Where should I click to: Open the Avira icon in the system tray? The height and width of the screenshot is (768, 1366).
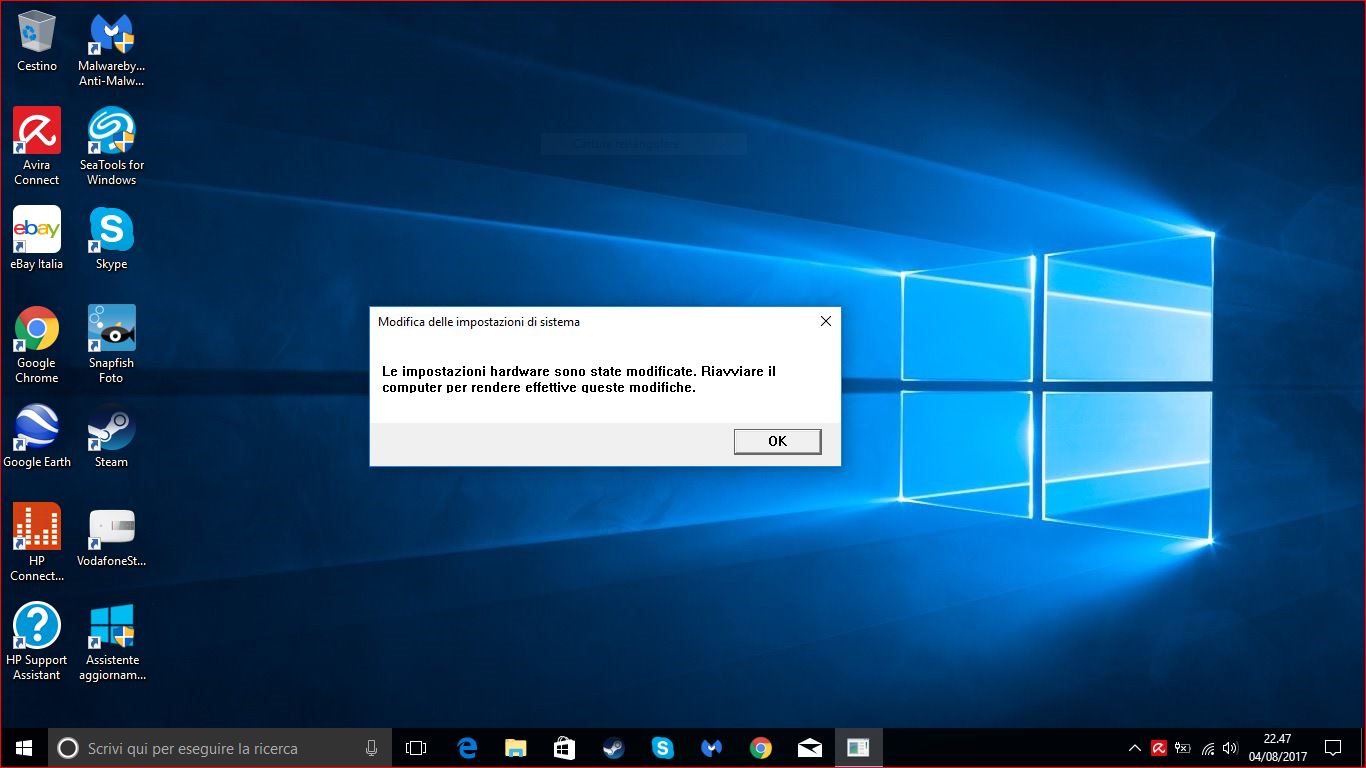pos(1159,748)
